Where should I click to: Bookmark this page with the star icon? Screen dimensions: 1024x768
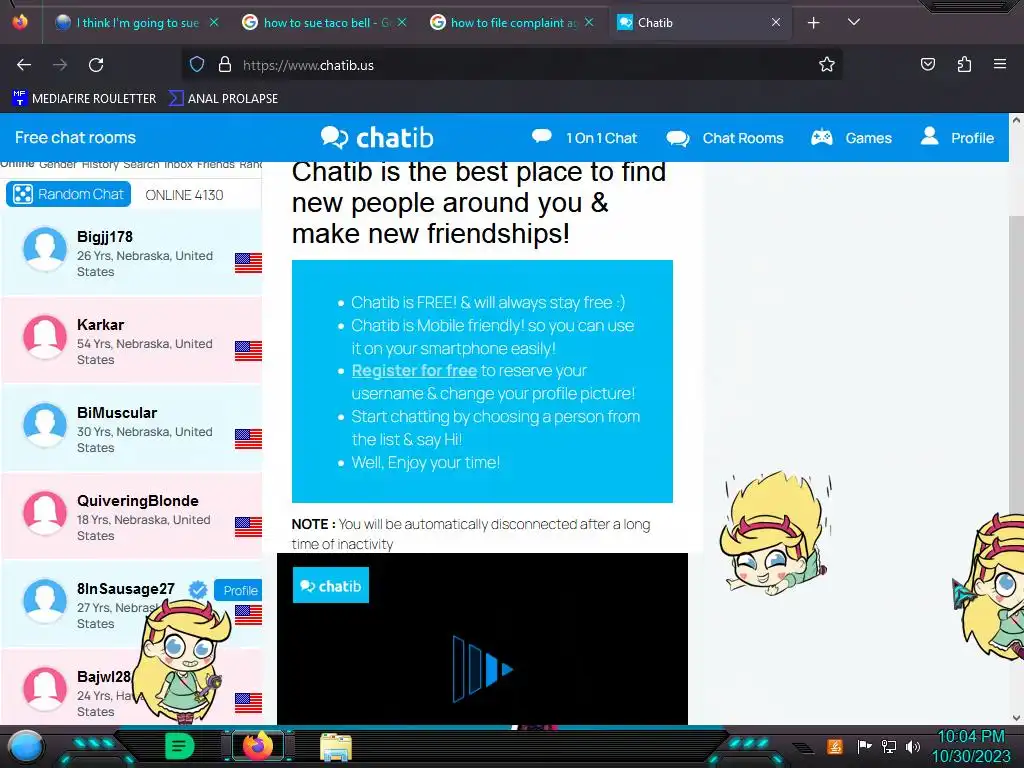coord(827,65)
